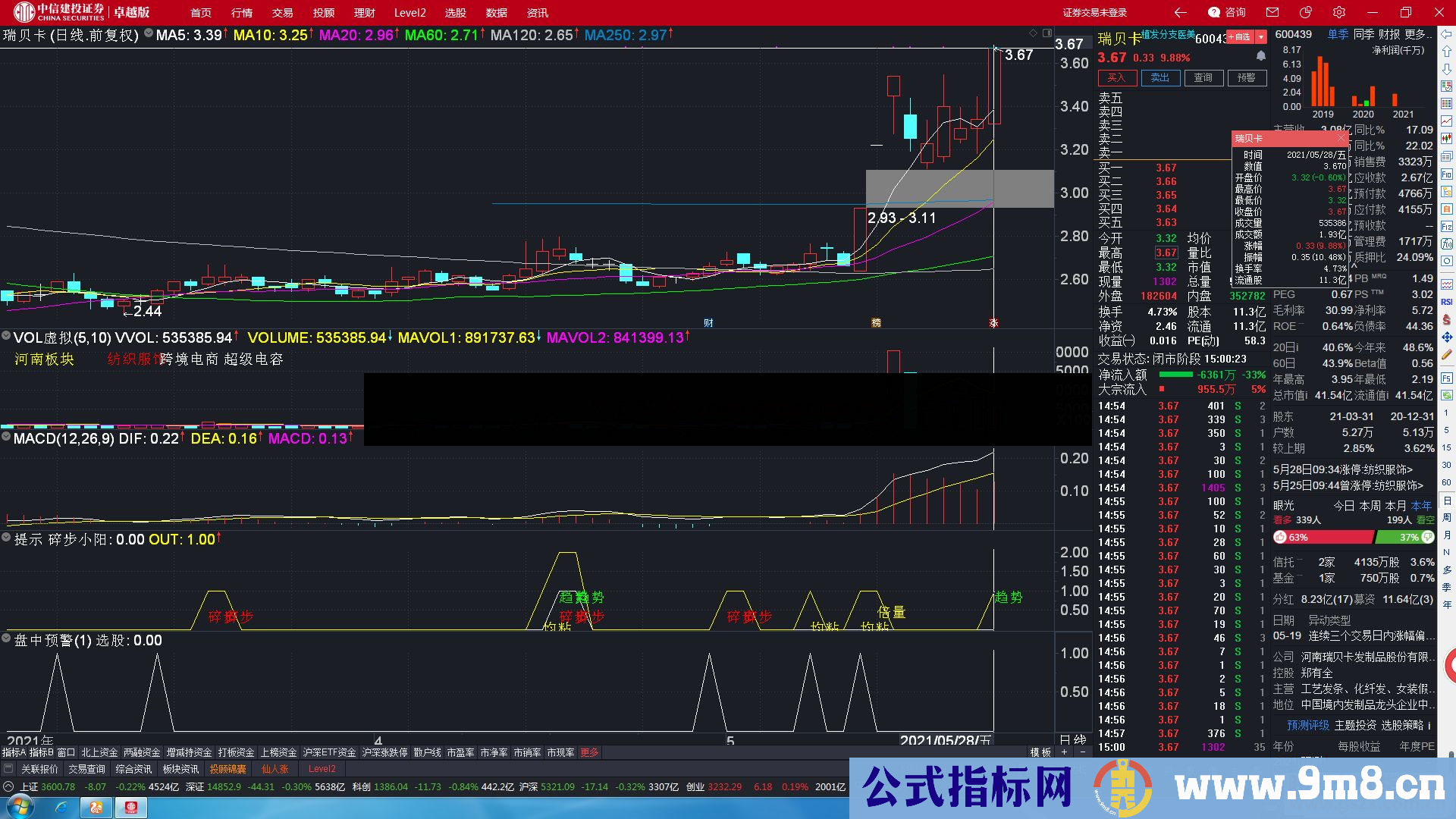Click the back arrow in the title bar
The width and height of the screenshot is (1456, 819).
(1180, 13)
